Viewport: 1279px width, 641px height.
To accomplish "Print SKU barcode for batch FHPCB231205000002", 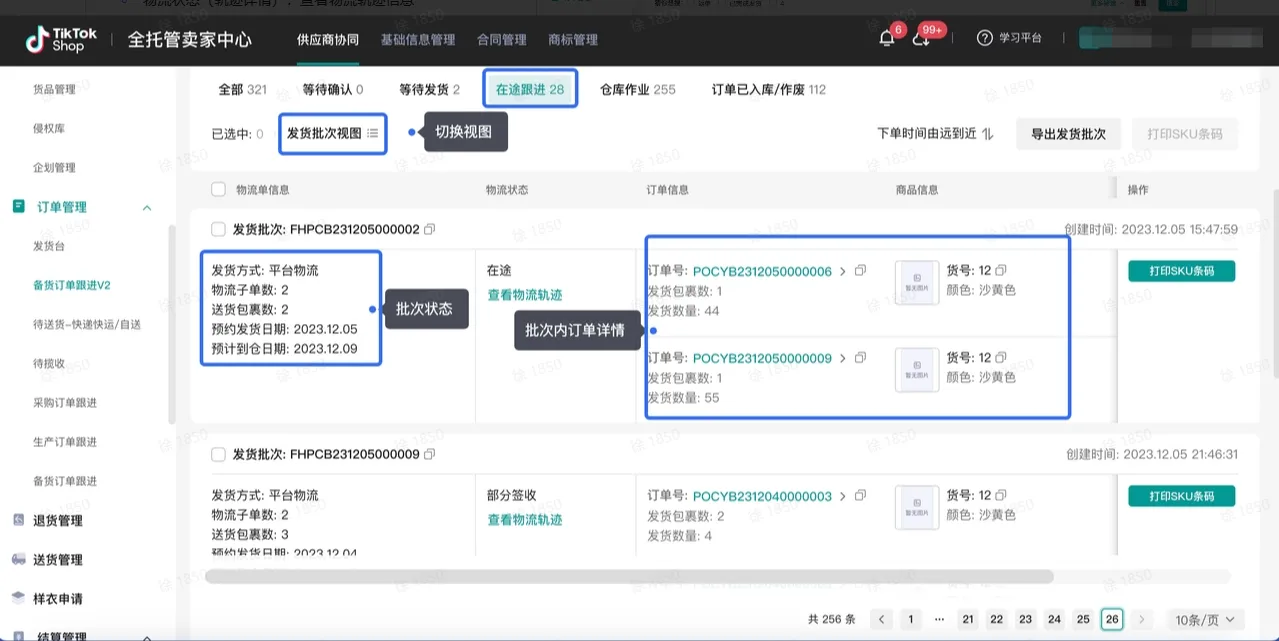I will click(1181, 271).
